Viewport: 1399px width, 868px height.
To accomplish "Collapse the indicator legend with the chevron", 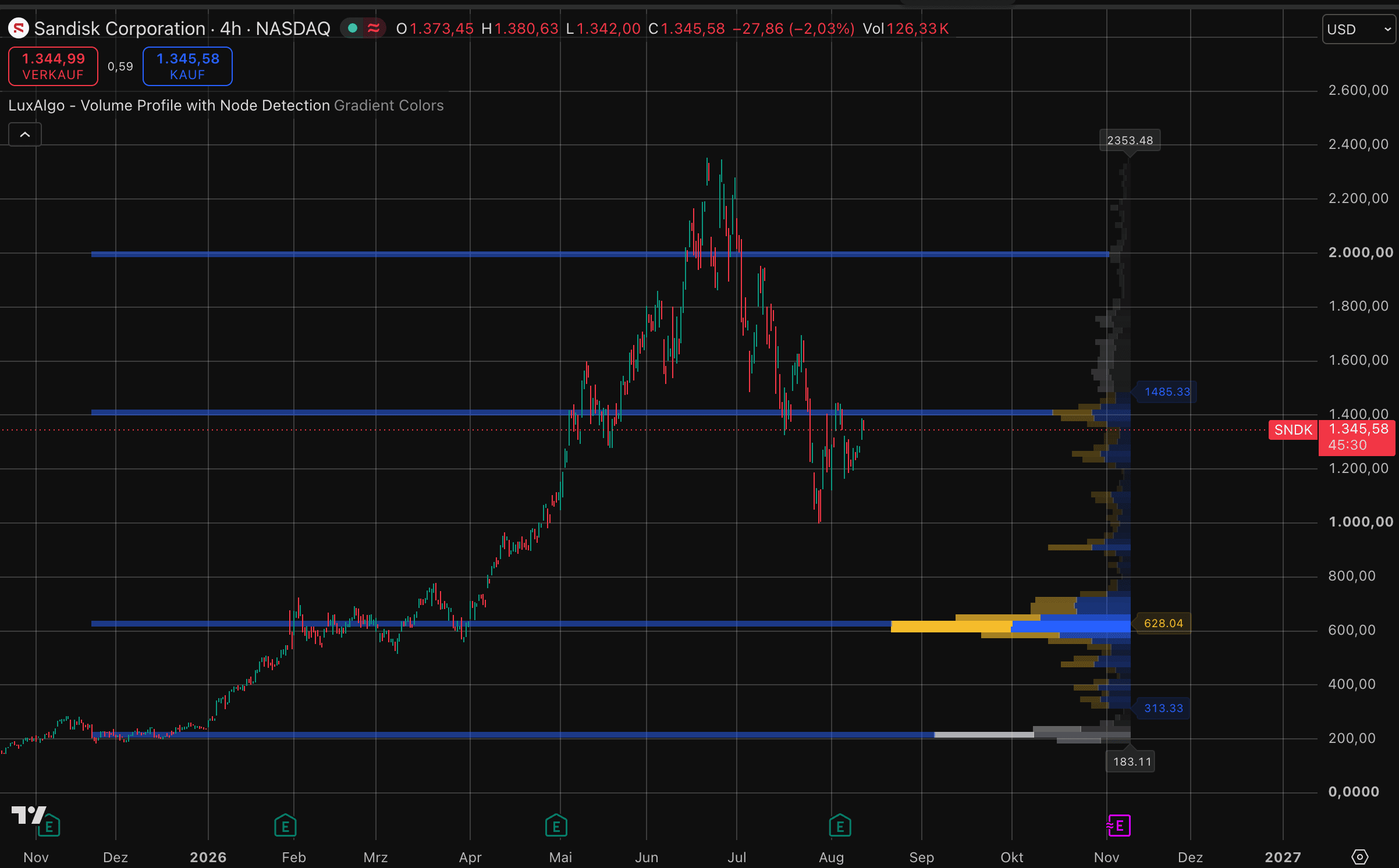I will (x=25, y=134).
